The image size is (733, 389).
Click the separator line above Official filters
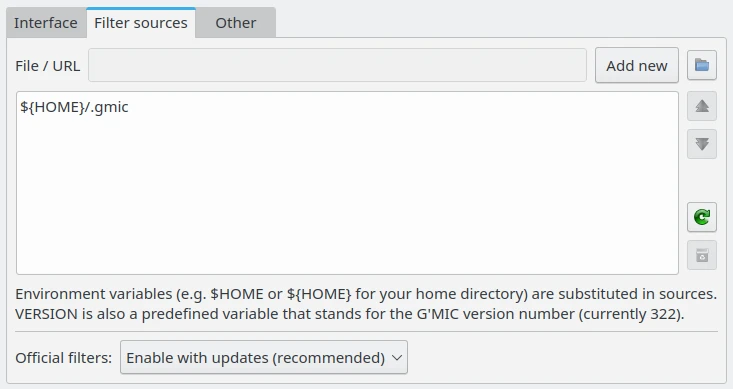tap(366, 331)
